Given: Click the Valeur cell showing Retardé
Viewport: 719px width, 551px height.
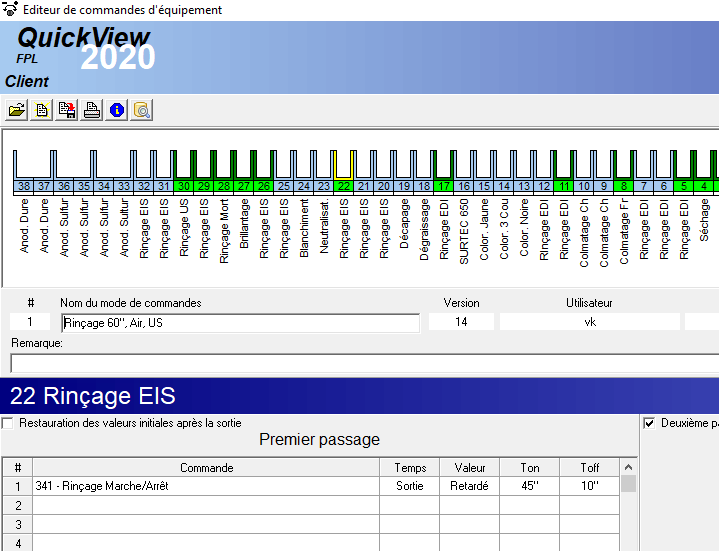Looking at the screenshot, I should click(x=470, y=486).
